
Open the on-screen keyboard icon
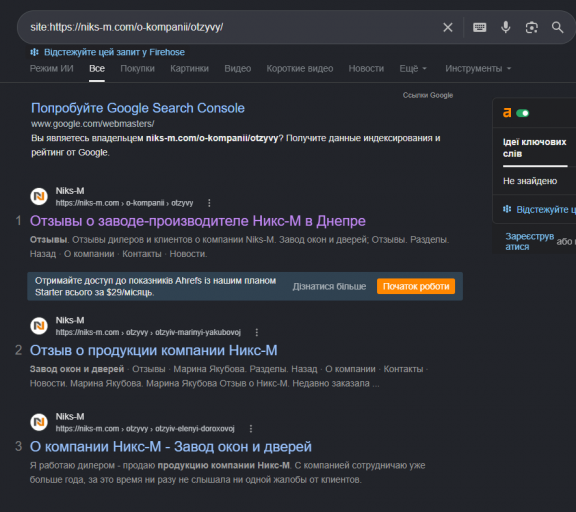tap(479, 27)
